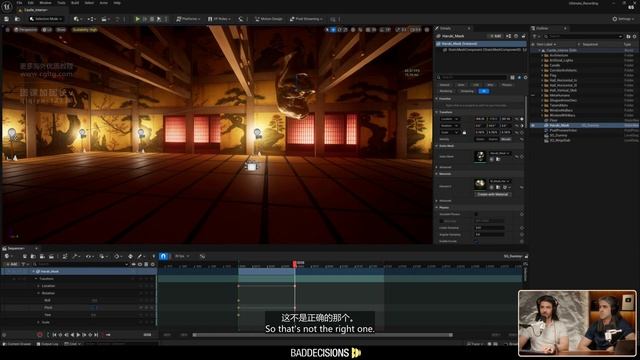Click the viewport Lit view mode button

click(47, 30)
